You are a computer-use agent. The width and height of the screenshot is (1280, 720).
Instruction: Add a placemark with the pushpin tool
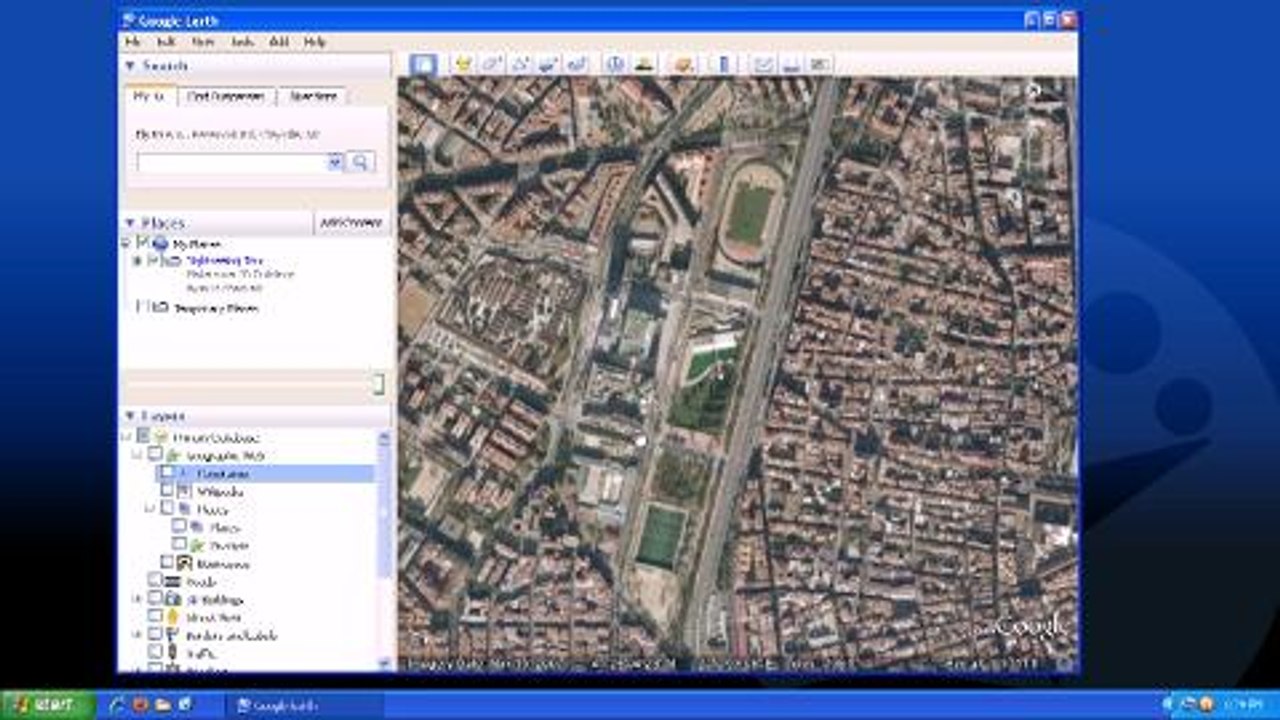(x=463, y=64)
